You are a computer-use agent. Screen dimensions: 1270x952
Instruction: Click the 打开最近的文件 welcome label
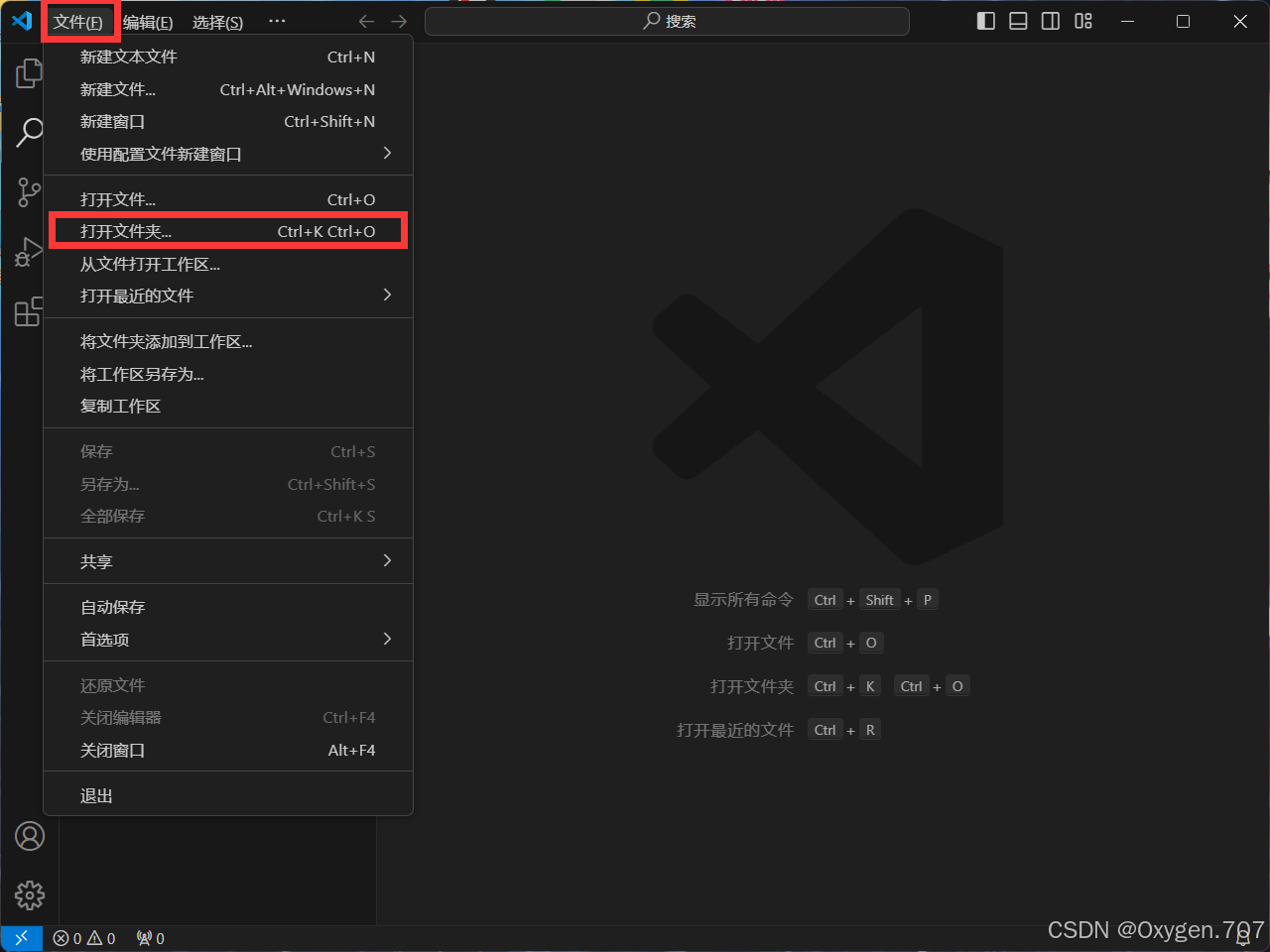(735, 731)
